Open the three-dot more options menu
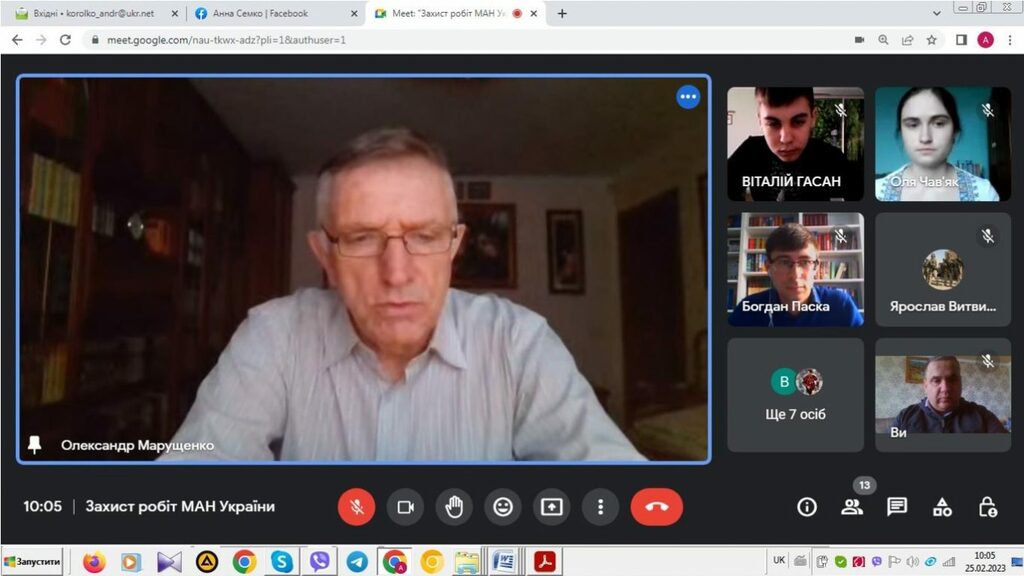The height and width of the screenshot is (576, 1024). 600,507
